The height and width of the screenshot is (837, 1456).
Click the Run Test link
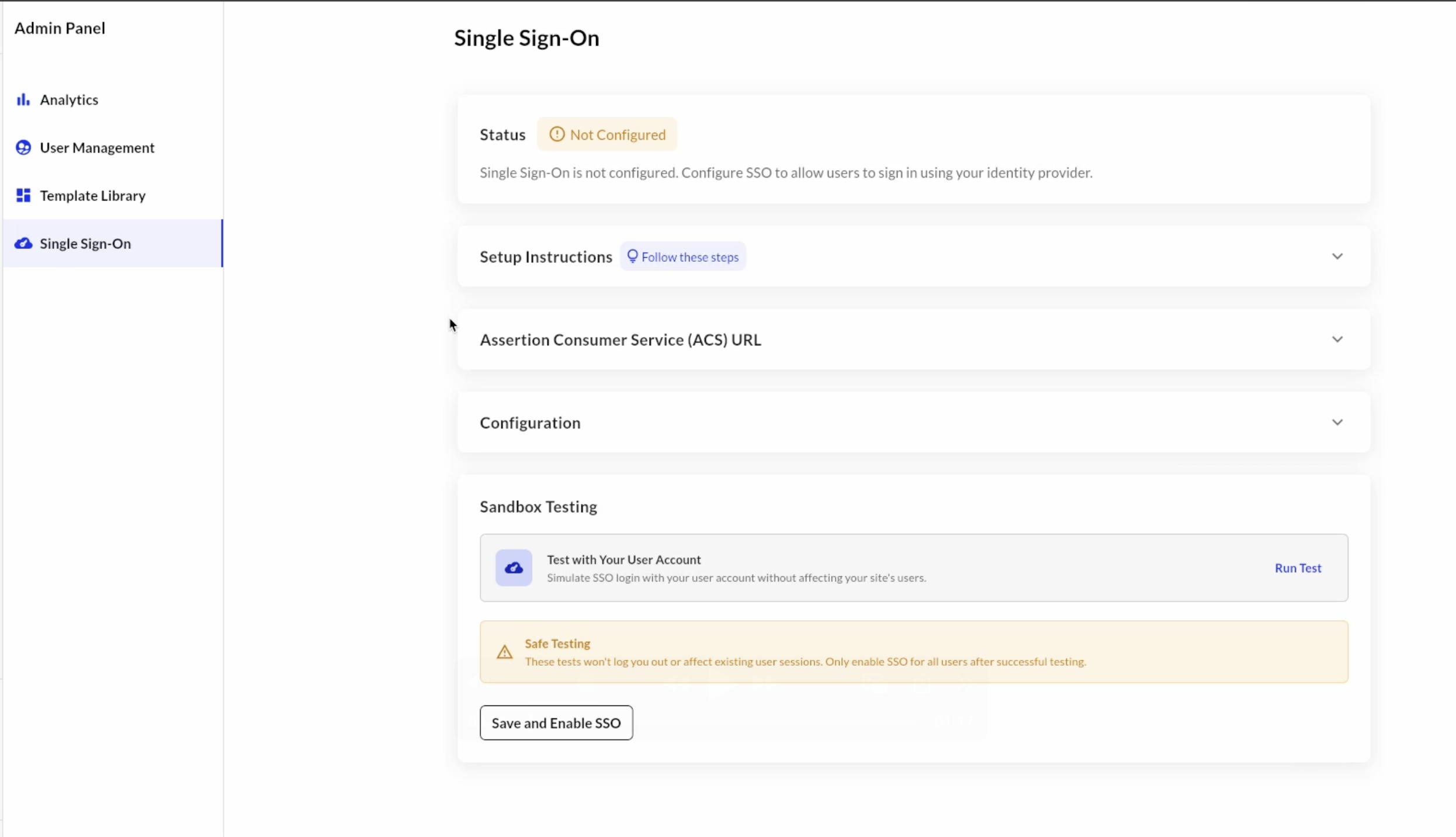(1298, 568)
